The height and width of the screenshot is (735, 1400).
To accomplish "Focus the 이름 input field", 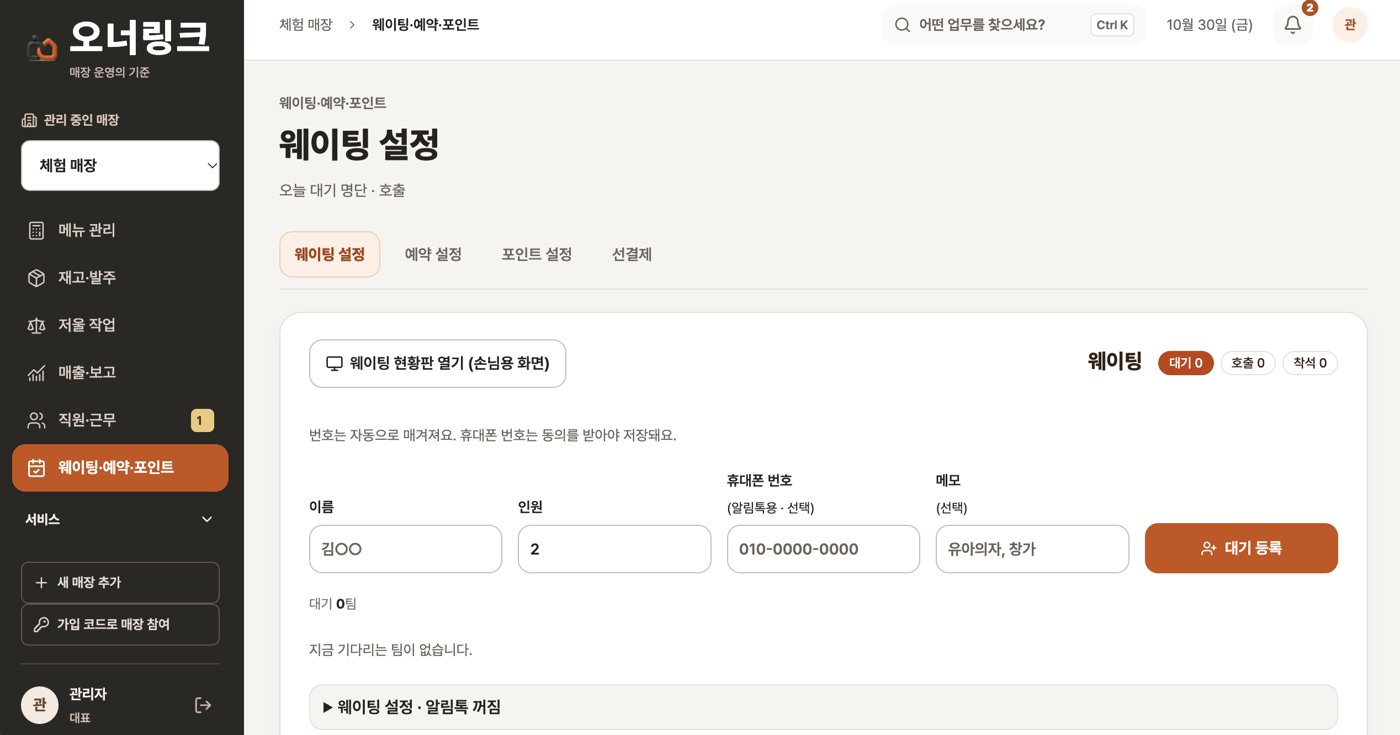I will [406, 549].
